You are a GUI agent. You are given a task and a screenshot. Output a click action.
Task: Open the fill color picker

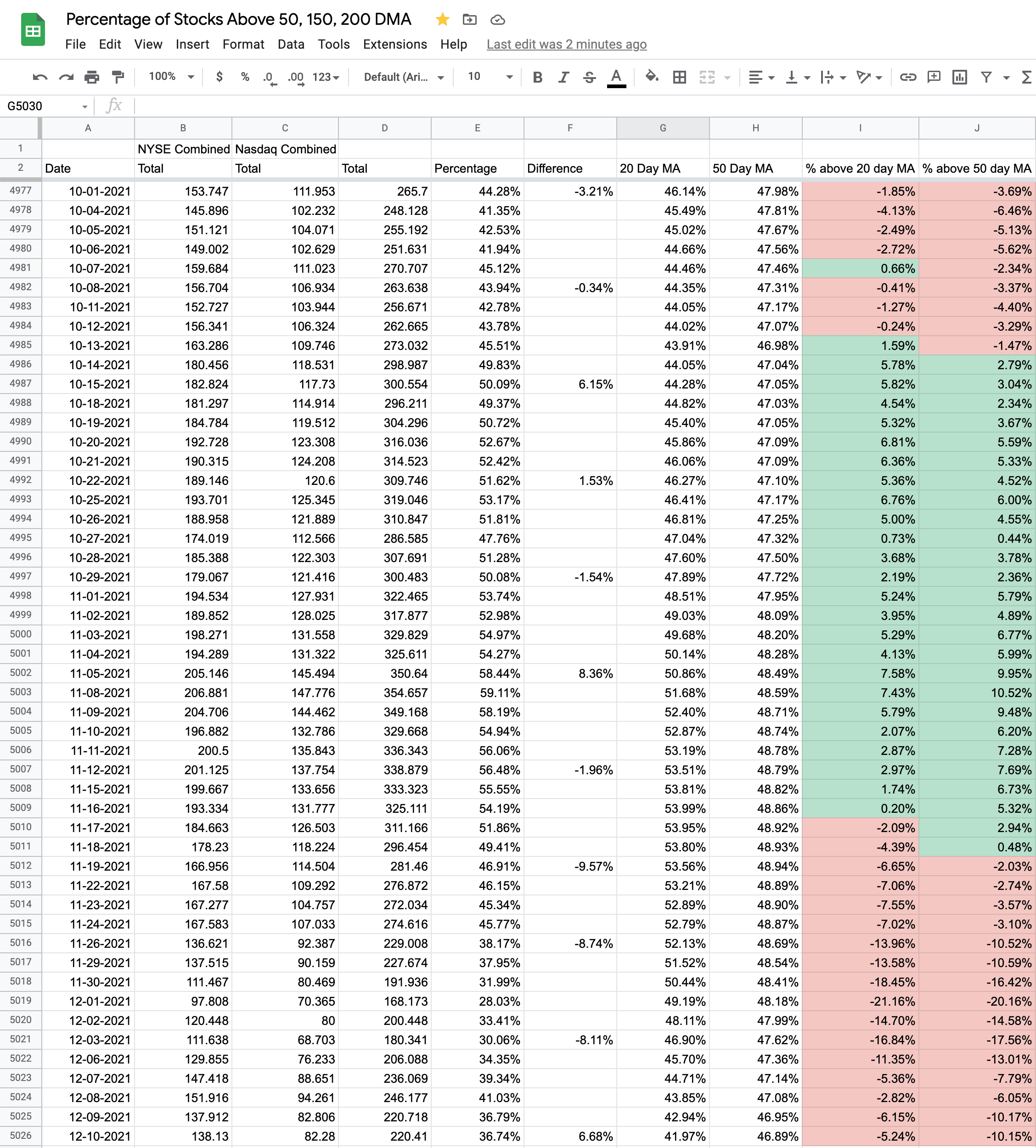pos(652,77)
